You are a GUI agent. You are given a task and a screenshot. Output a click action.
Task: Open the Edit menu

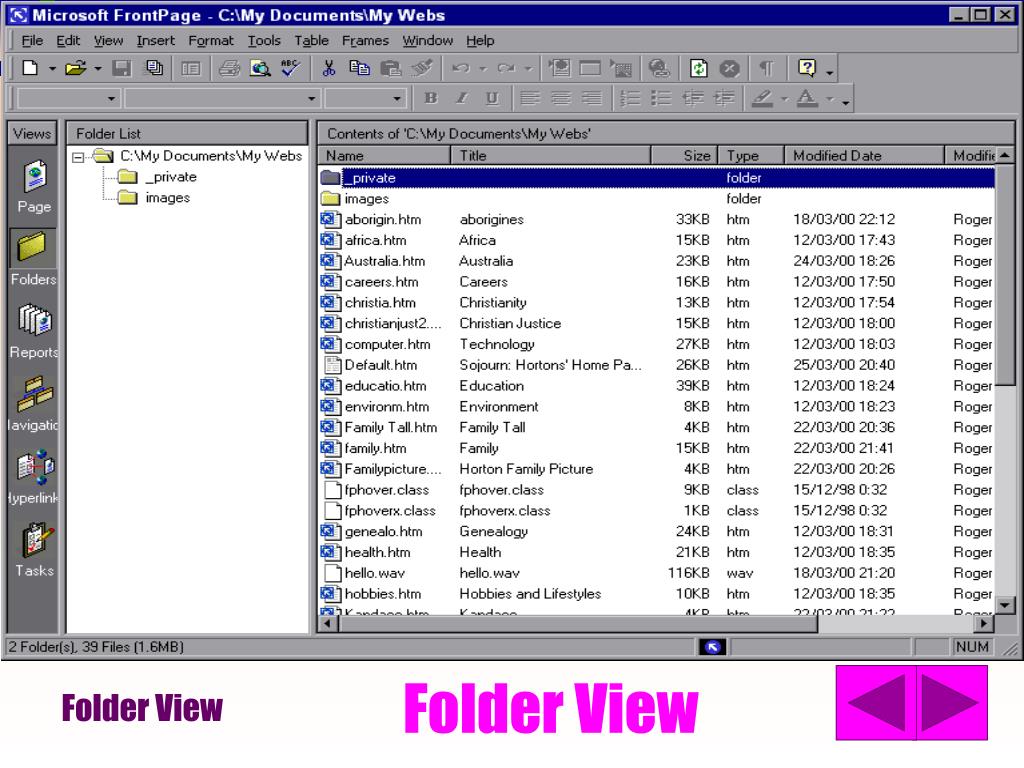[x=68, y=40]
